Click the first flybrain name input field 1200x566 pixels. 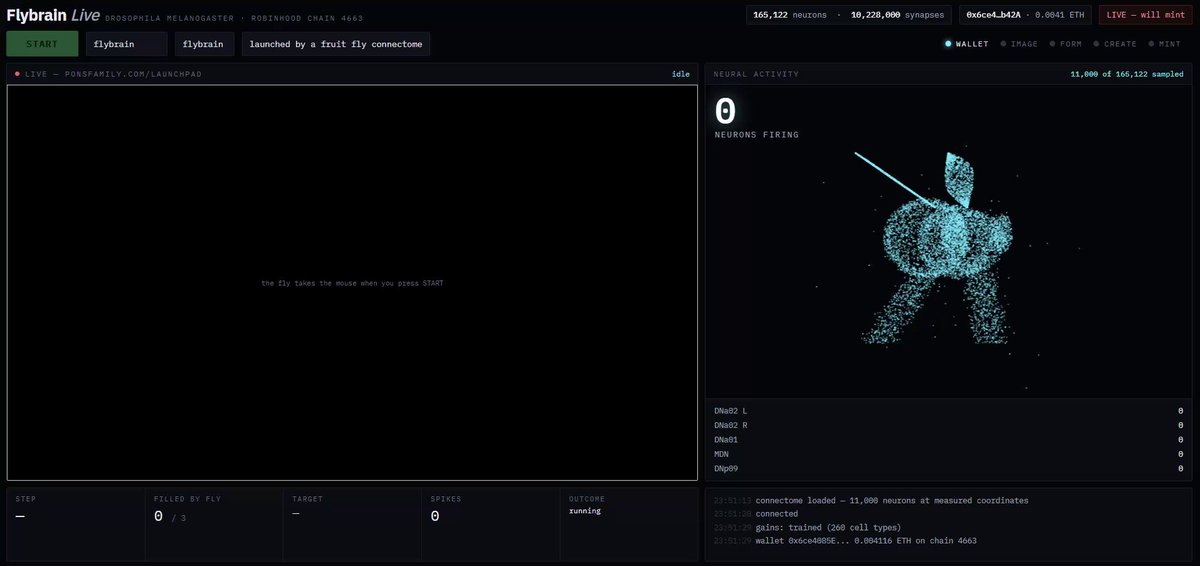126,44
